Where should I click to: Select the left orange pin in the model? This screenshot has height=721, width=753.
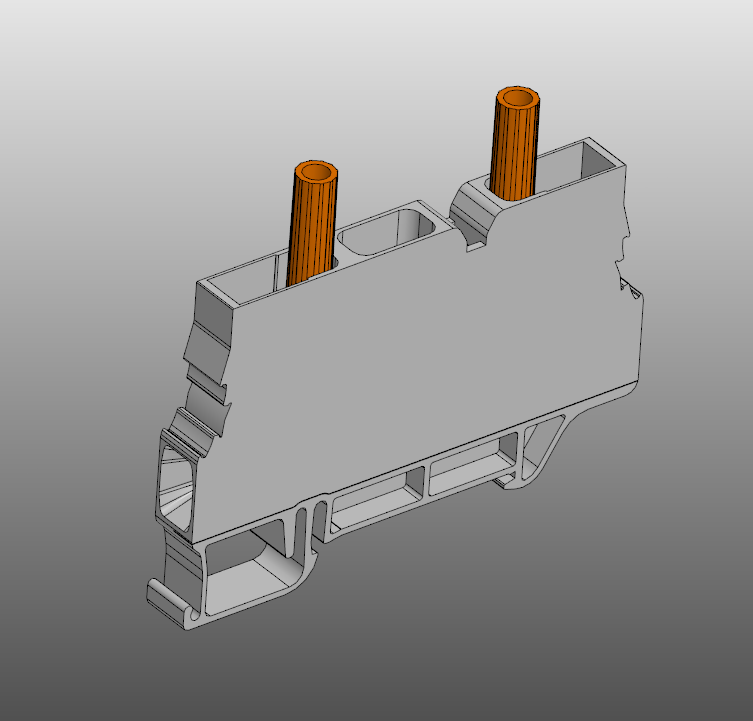pos(312,224)
